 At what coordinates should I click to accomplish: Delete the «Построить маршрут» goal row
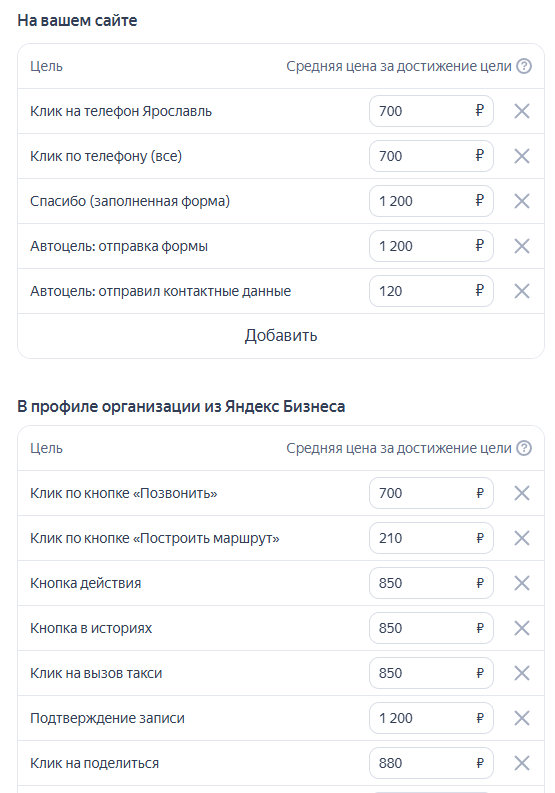522,538
